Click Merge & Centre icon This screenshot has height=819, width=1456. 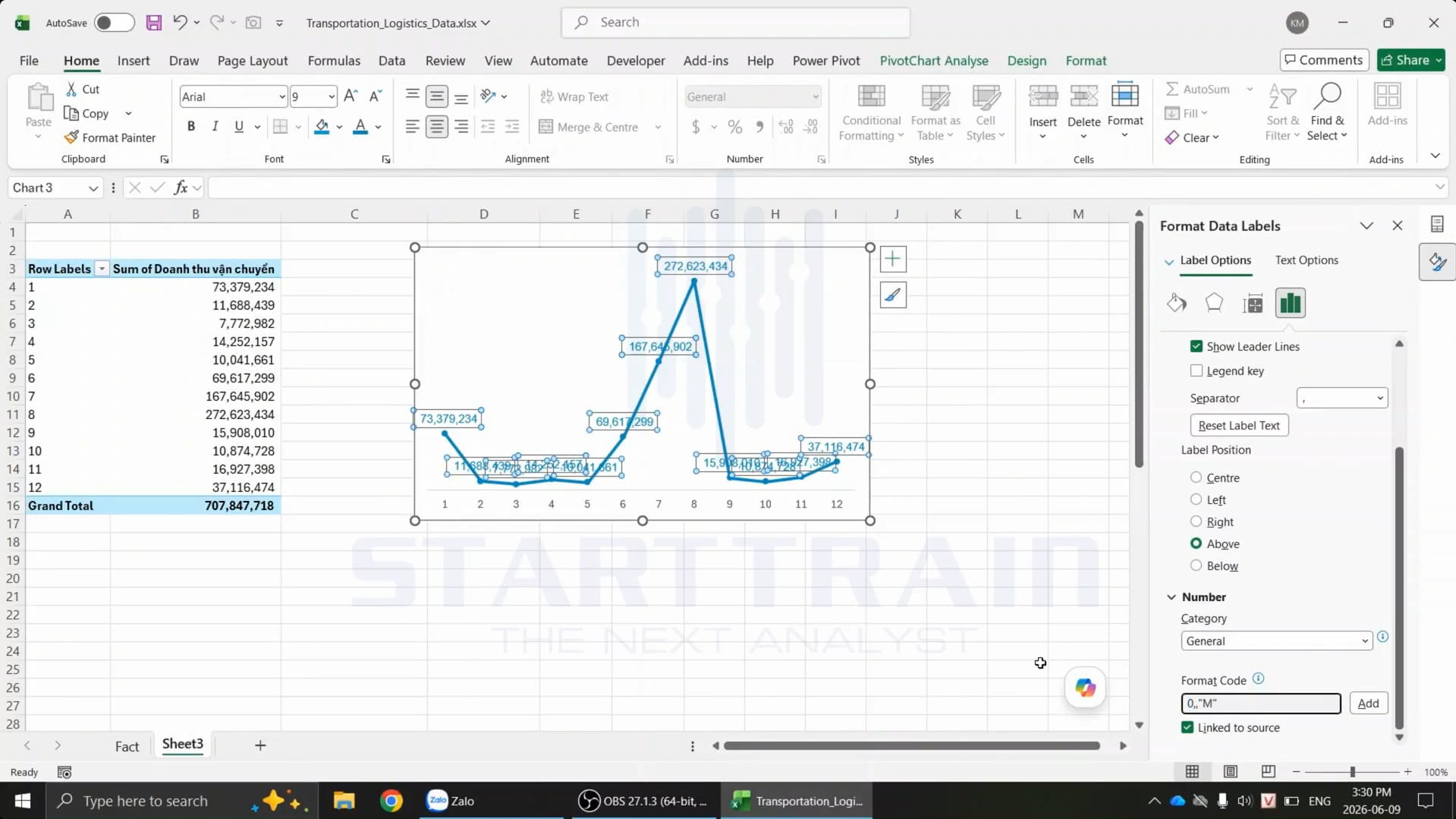546,127
